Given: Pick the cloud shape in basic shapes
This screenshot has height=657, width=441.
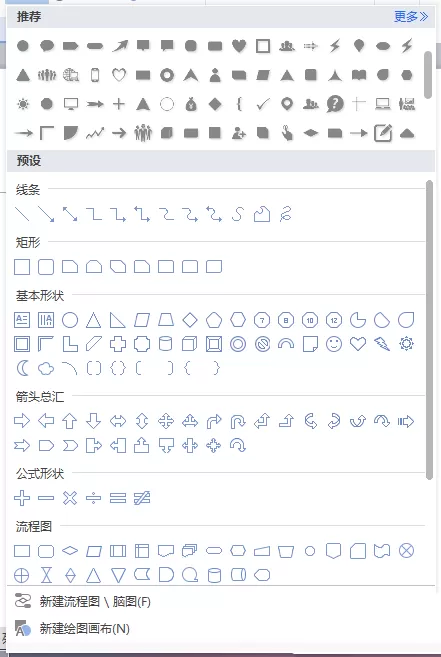Looking at the screenshot, I should [x=46, y=369].
